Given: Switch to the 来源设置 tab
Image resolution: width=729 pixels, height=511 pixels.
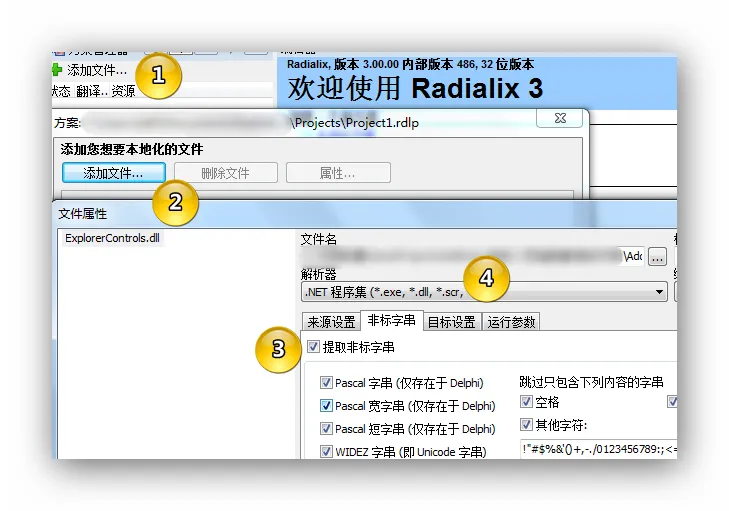Looking at the screenshot, I should (x=331, y=322).
